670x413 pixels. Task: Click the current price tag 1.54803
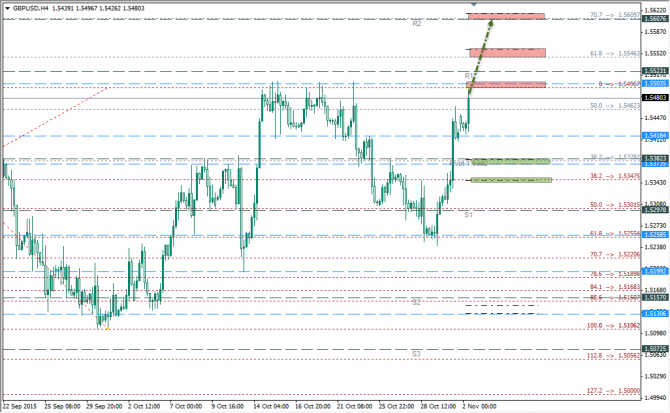click(655, 98)
